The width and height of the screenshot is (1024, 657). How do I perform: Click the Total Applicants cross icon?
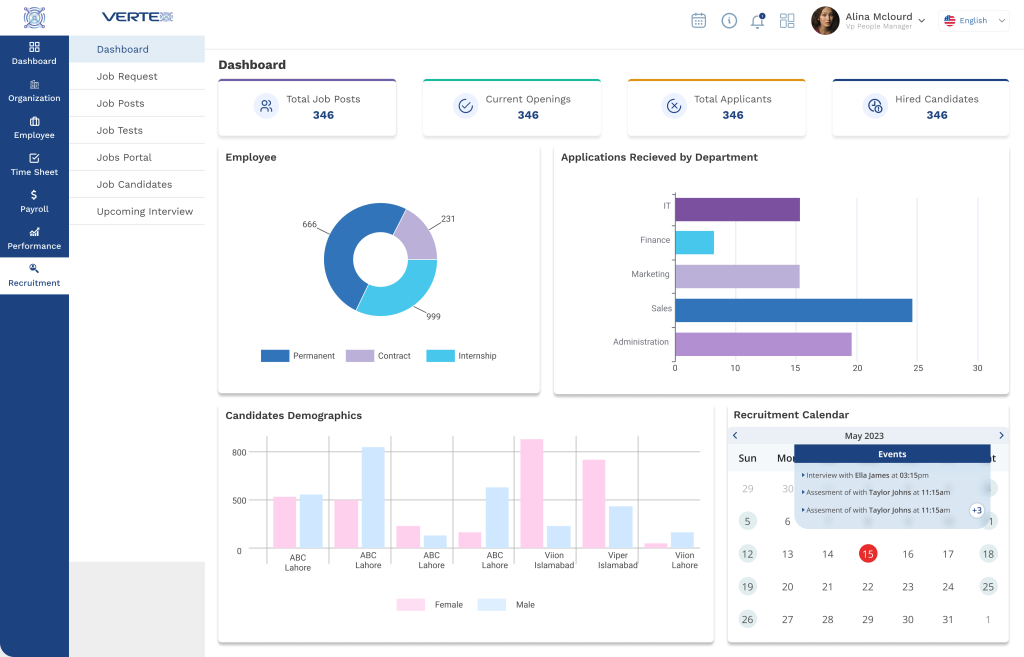(674, 105)
